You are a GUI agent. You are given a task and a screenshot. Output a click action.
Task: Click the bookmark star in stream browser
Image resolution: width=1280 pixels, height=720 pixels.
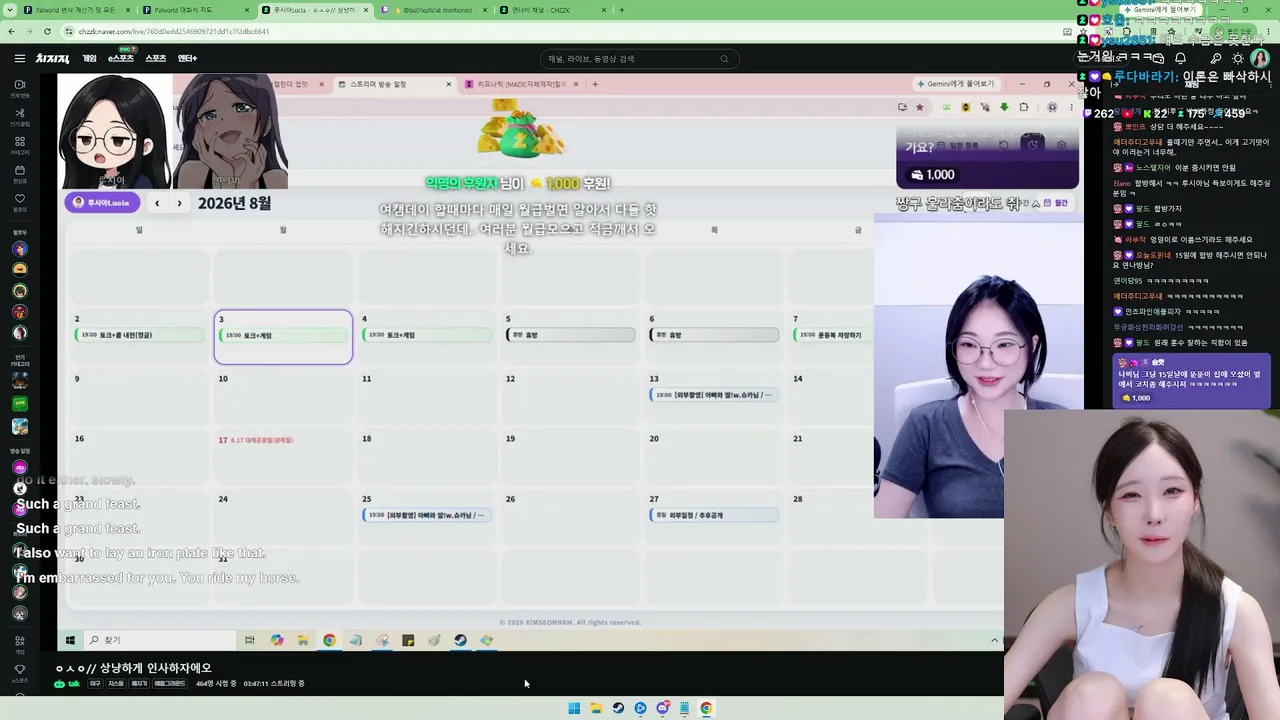click(920, 107)
